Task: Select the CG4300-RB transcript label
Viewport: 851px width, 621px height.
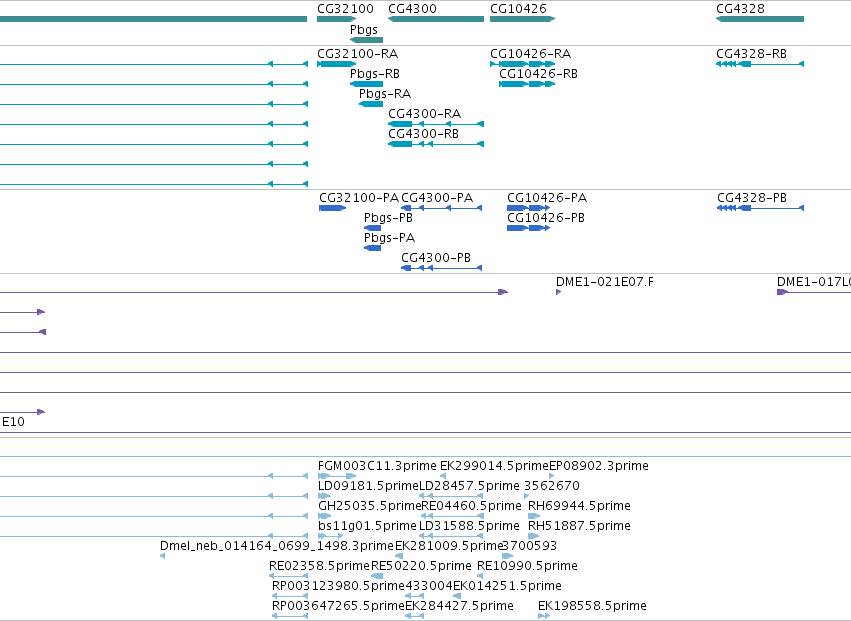Action: 423,134
